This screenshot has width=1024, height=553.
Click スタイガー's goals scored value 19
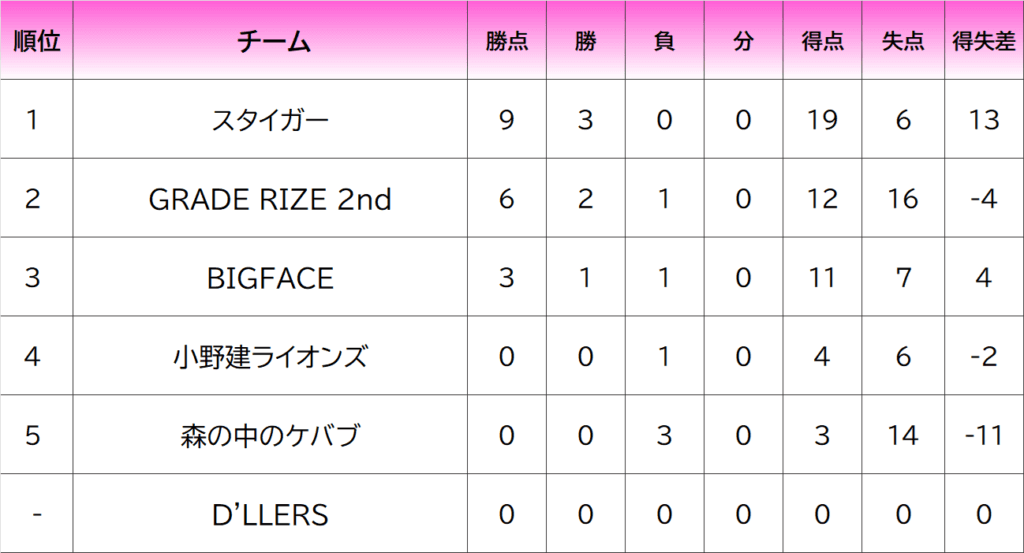(822, 119)
